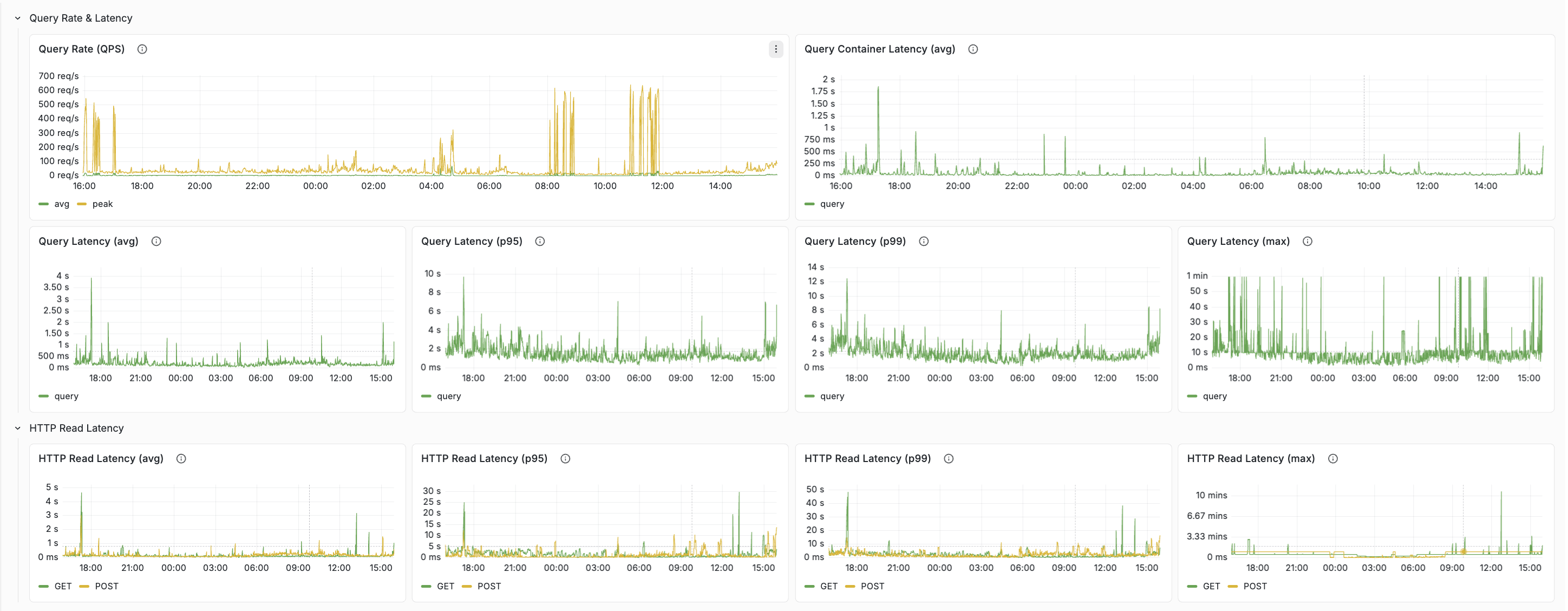Click the Query Latency (p95) info icon
Viewport: 1568px width, 611px height.
[539, 240]
